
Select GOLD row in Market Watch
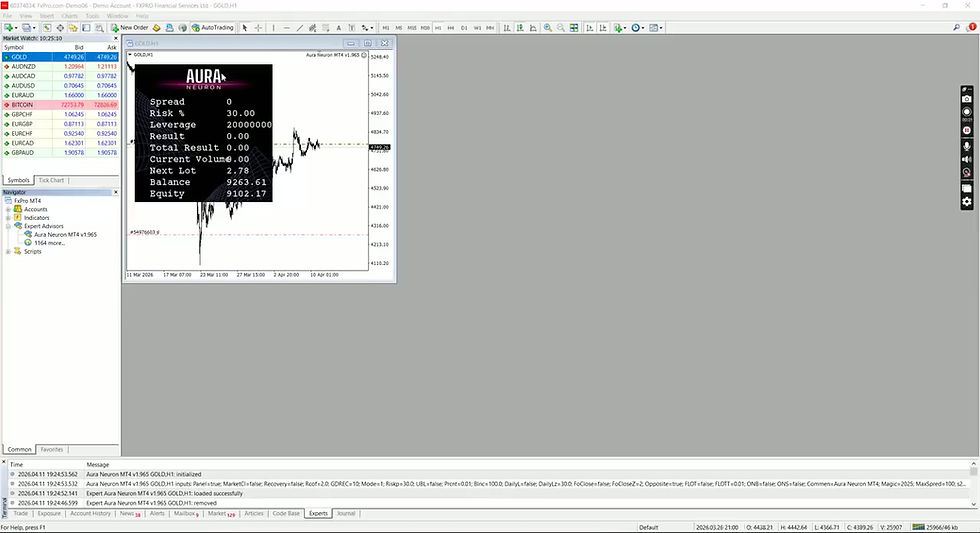point(60,57)
